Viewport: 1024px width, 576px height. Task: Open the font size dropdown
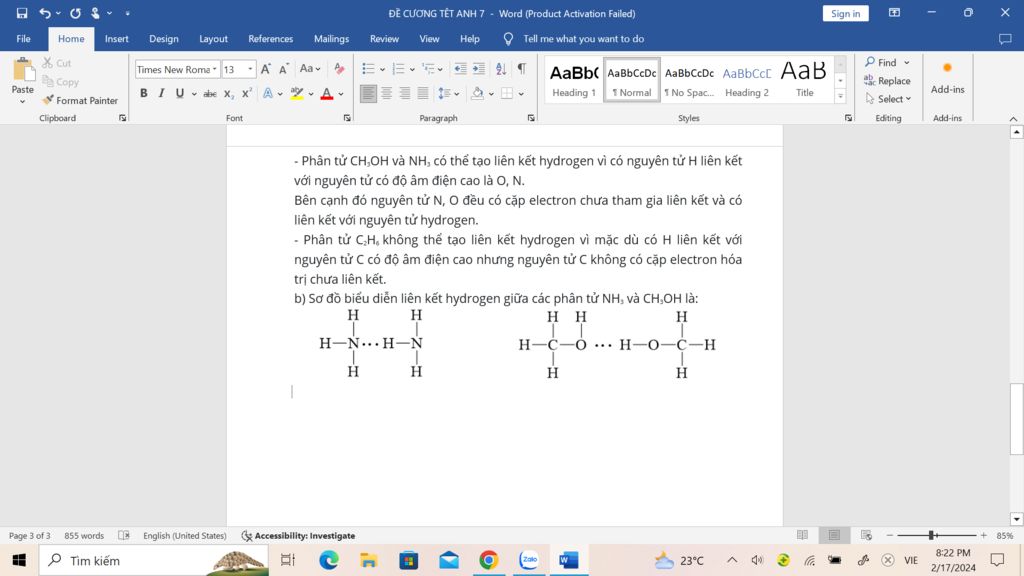(250, 69)
